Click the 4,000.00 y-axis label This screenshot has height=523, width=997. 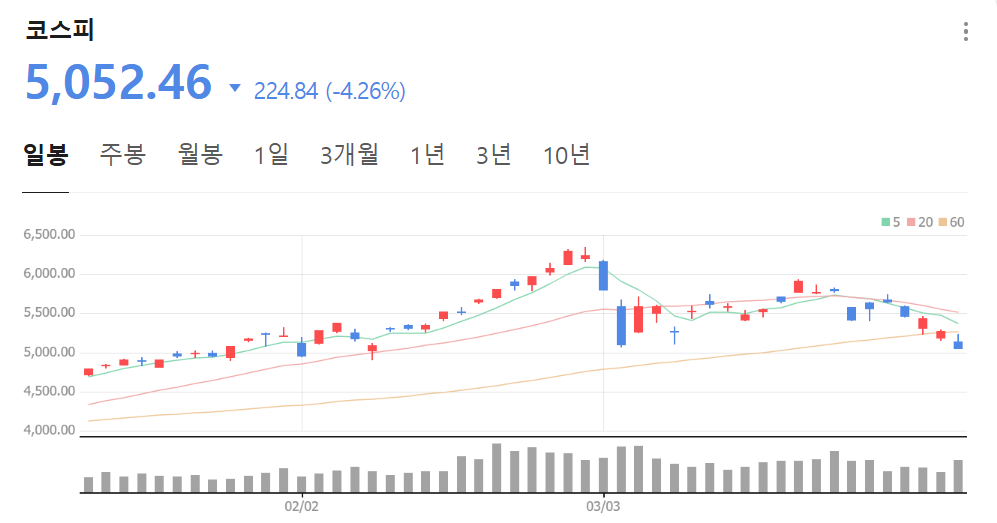49,430
